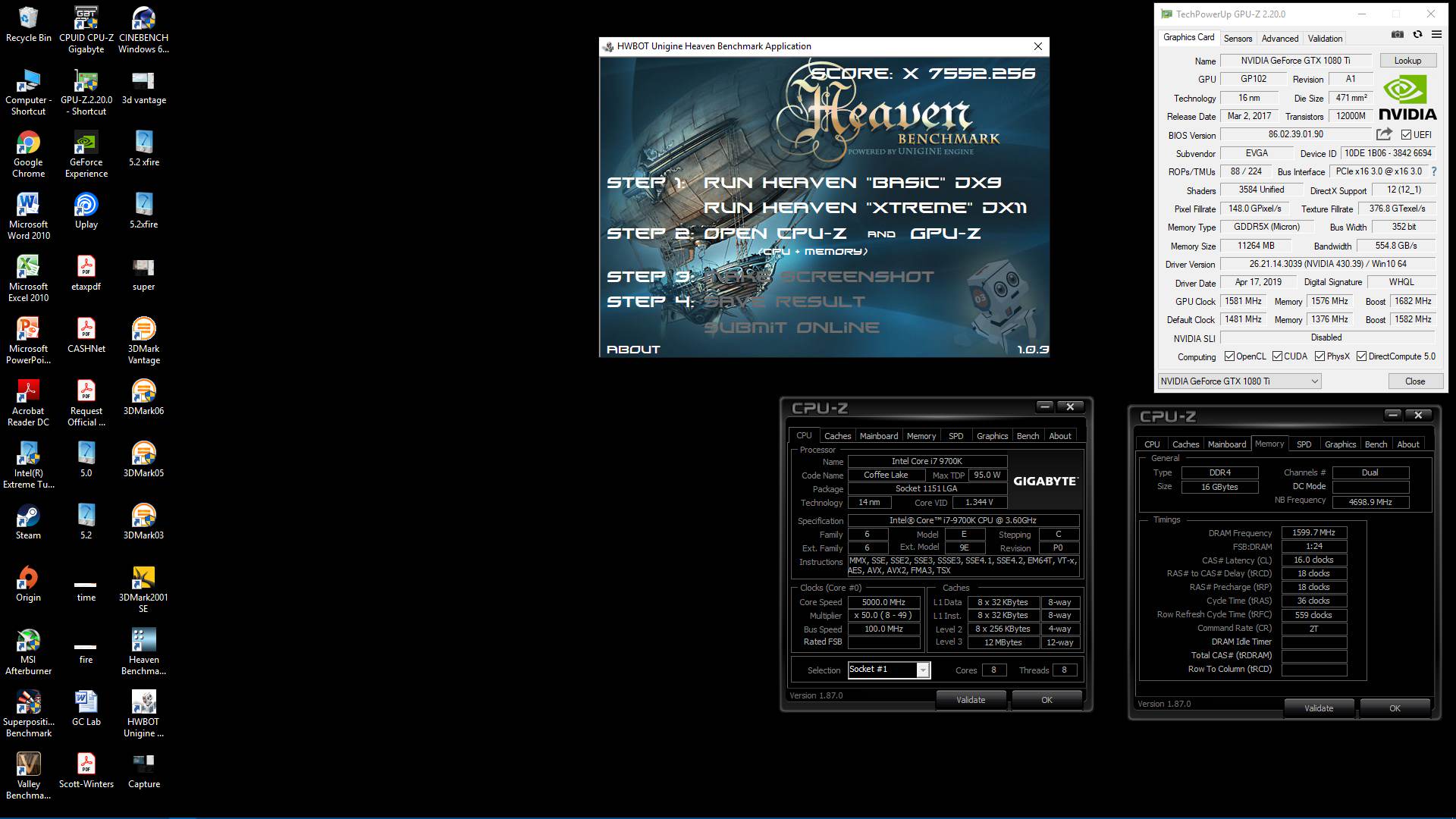Expand Socket #1 selection dropdown in CPU-Z
Viewport: 1456px width, 819px height.
(x=922, y=670)
